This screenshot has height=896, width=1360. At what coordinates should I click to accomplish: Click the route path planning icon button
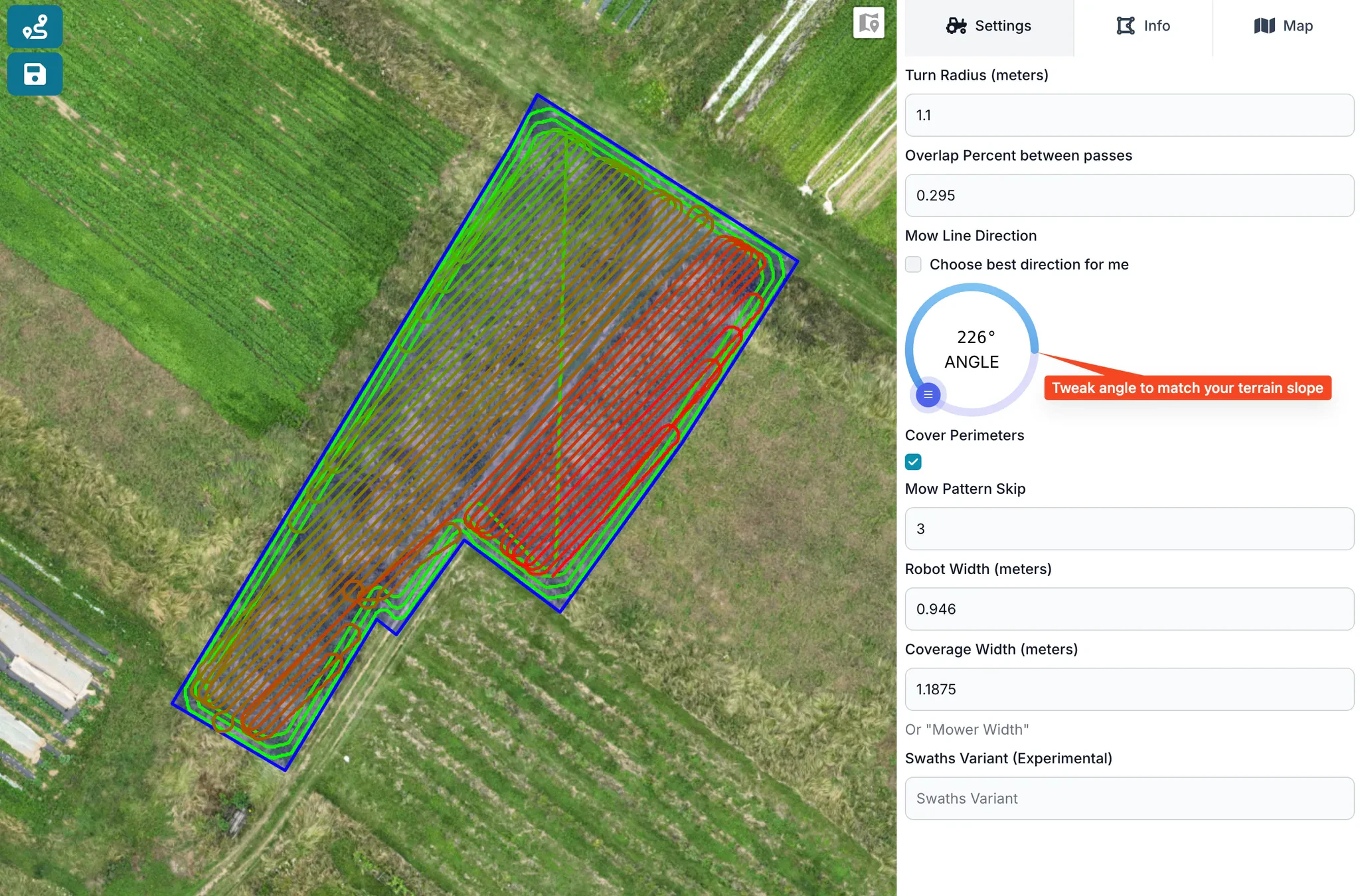click(x=35, y=27)
